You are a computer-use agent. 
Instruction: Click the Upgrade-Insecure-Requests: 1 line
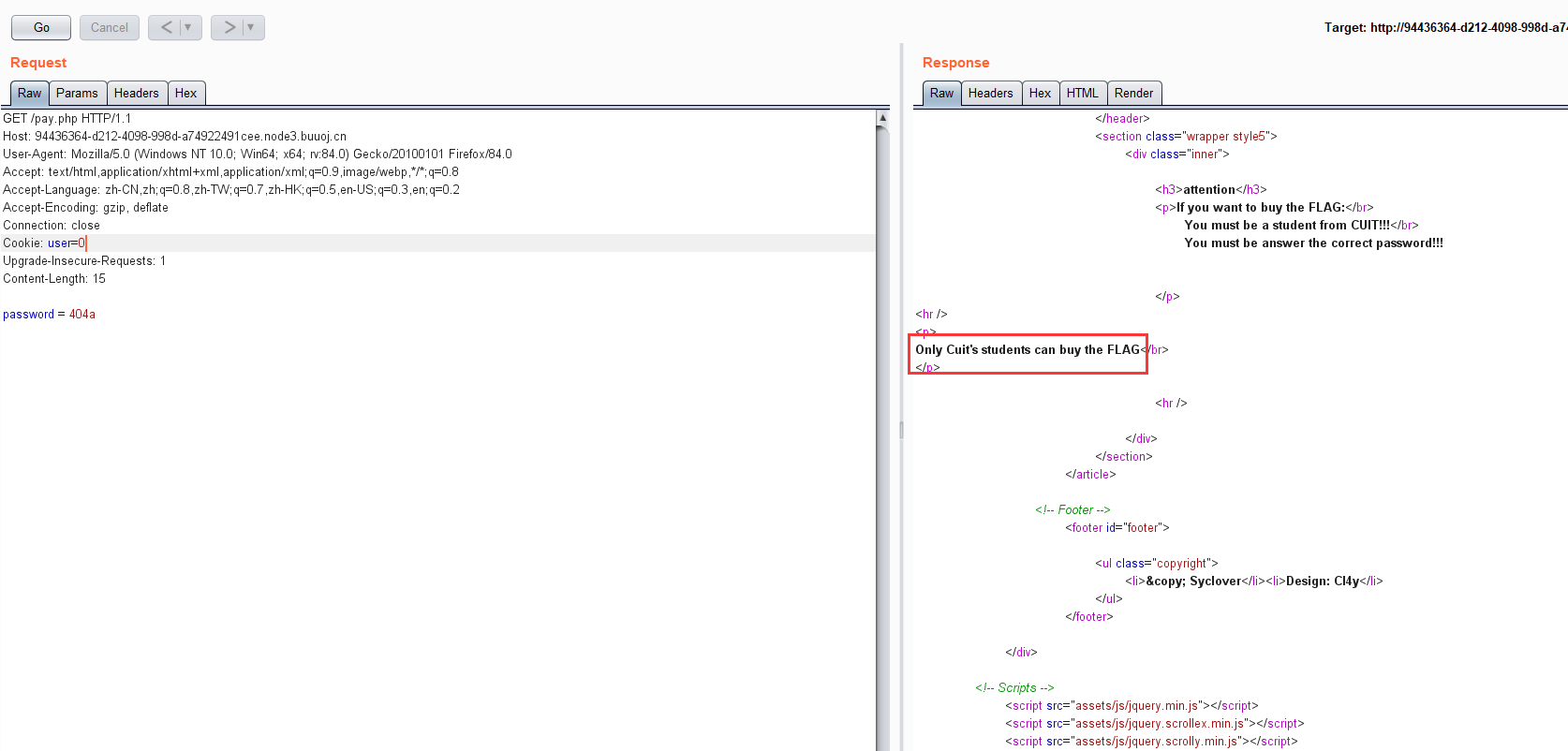[84, 260]
